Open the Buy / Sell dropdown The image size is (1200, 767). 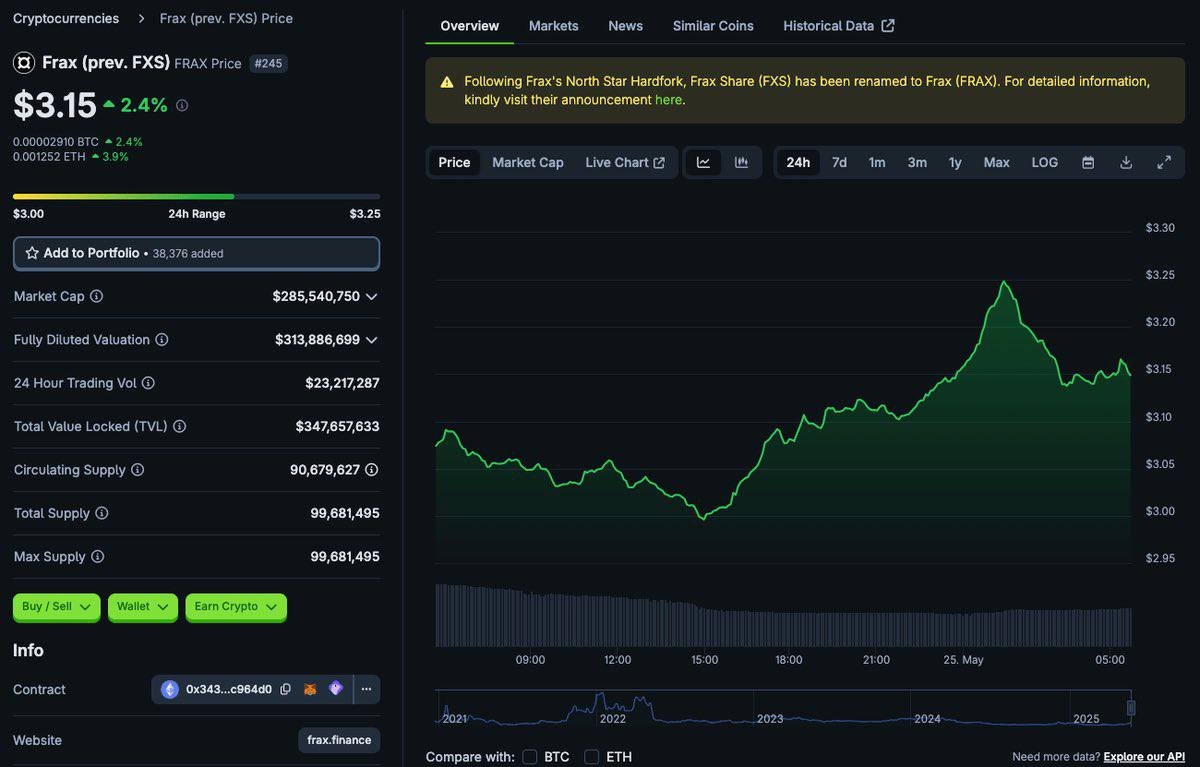pos(57,607)
